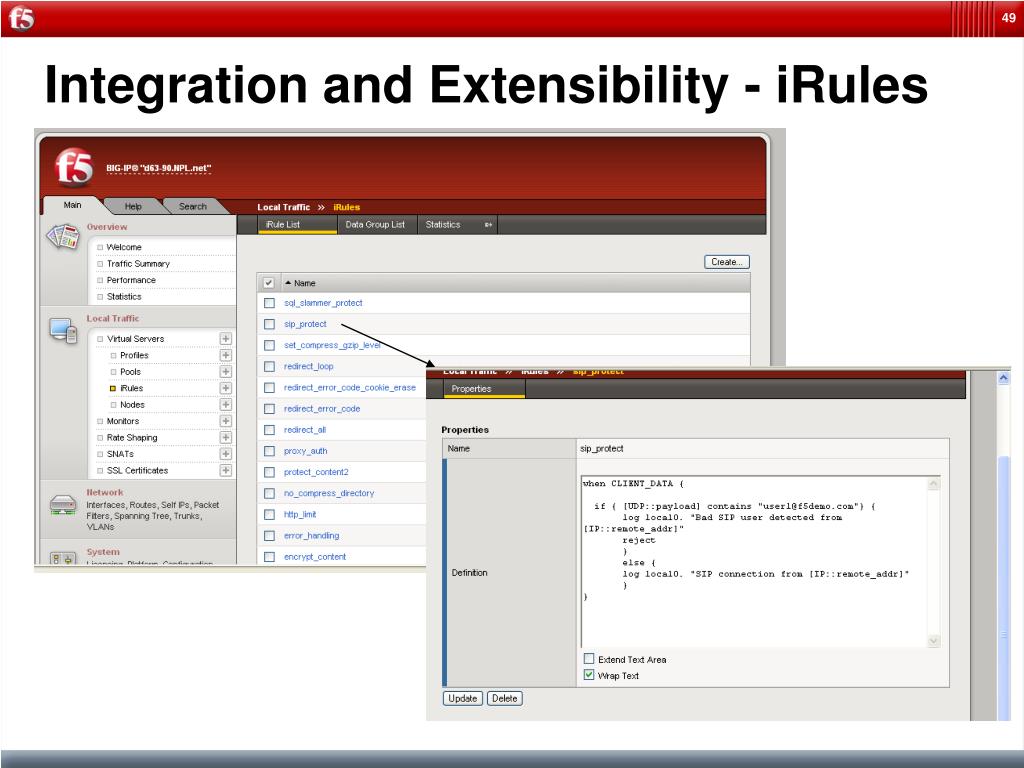Image resolution: width=1024 pixels, height=768 pixels.
Task: Check the box for http_limit
Action: click(x=269, y=515)
